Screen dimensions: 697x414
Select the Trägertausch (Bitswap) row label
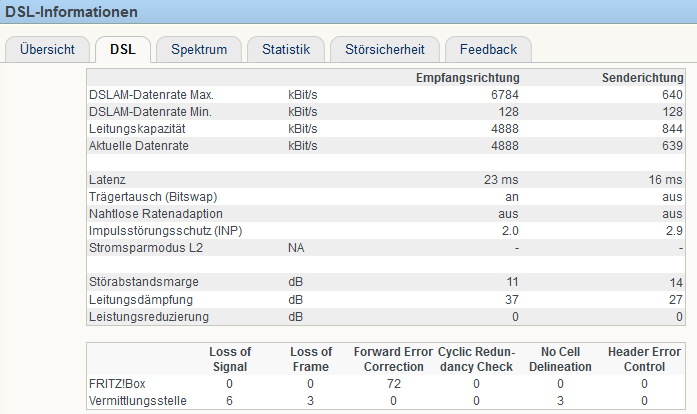click(x=153, y=197)
